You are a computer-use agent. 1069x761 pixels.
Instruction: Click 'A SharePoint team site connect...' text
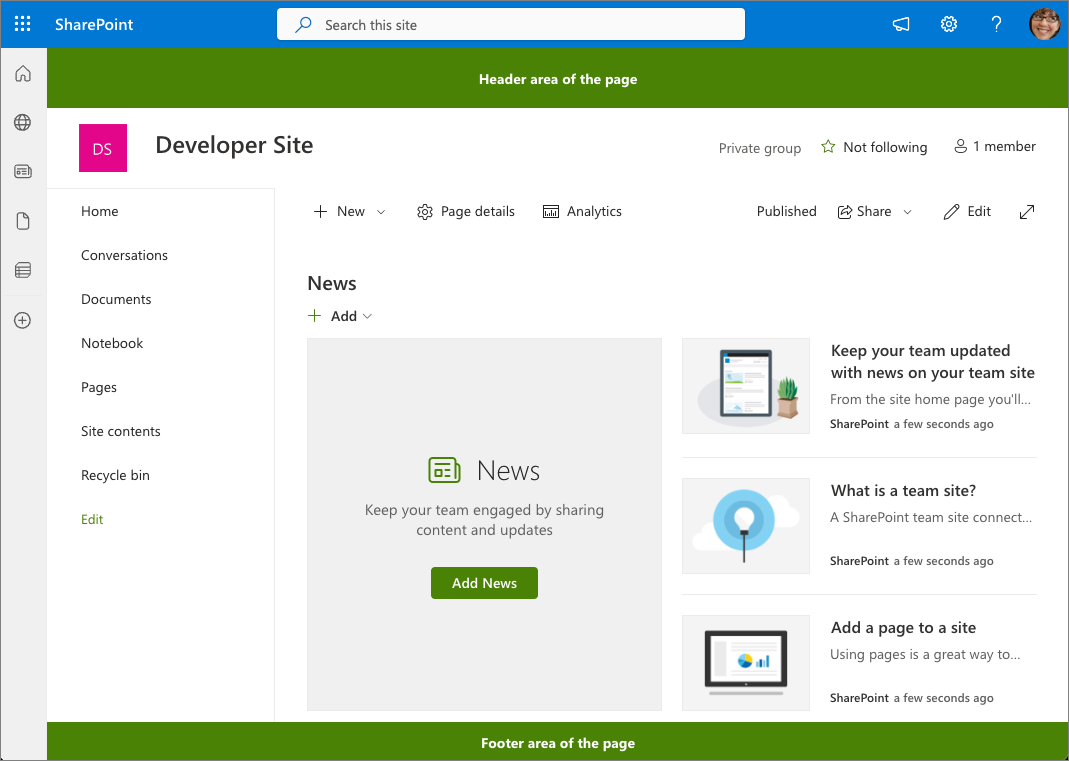[931, 518]
